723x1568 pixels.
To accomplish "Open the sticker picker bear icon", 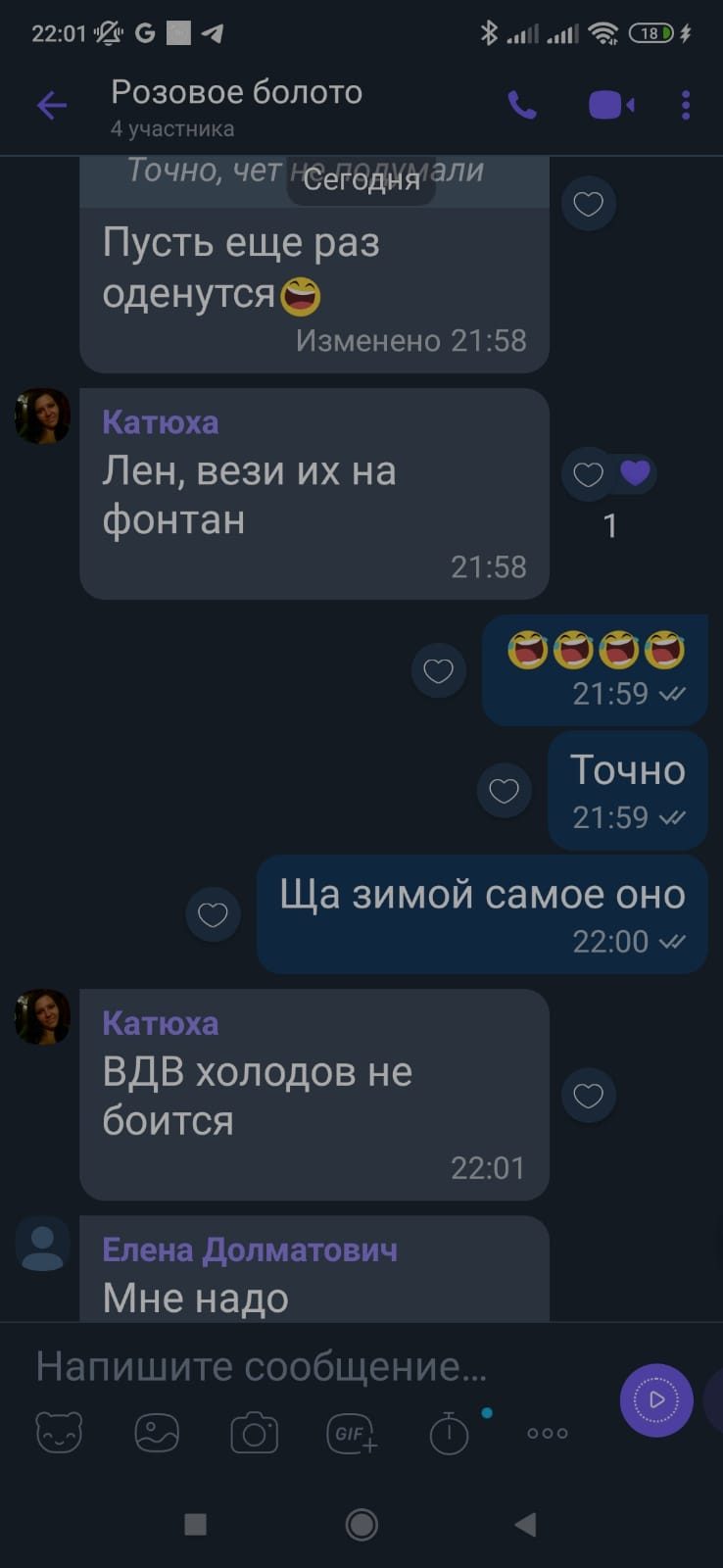I will click(59, 1433).
